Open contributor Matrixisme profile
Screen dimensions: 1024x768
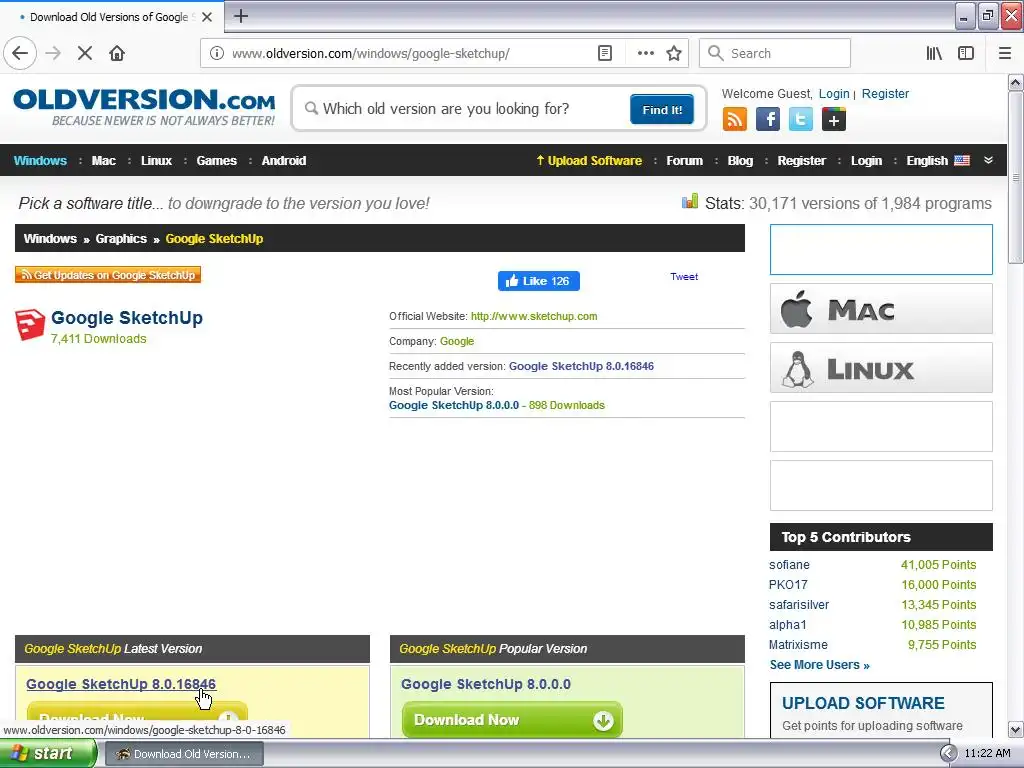pyautogui.click(x=798, y=645)
